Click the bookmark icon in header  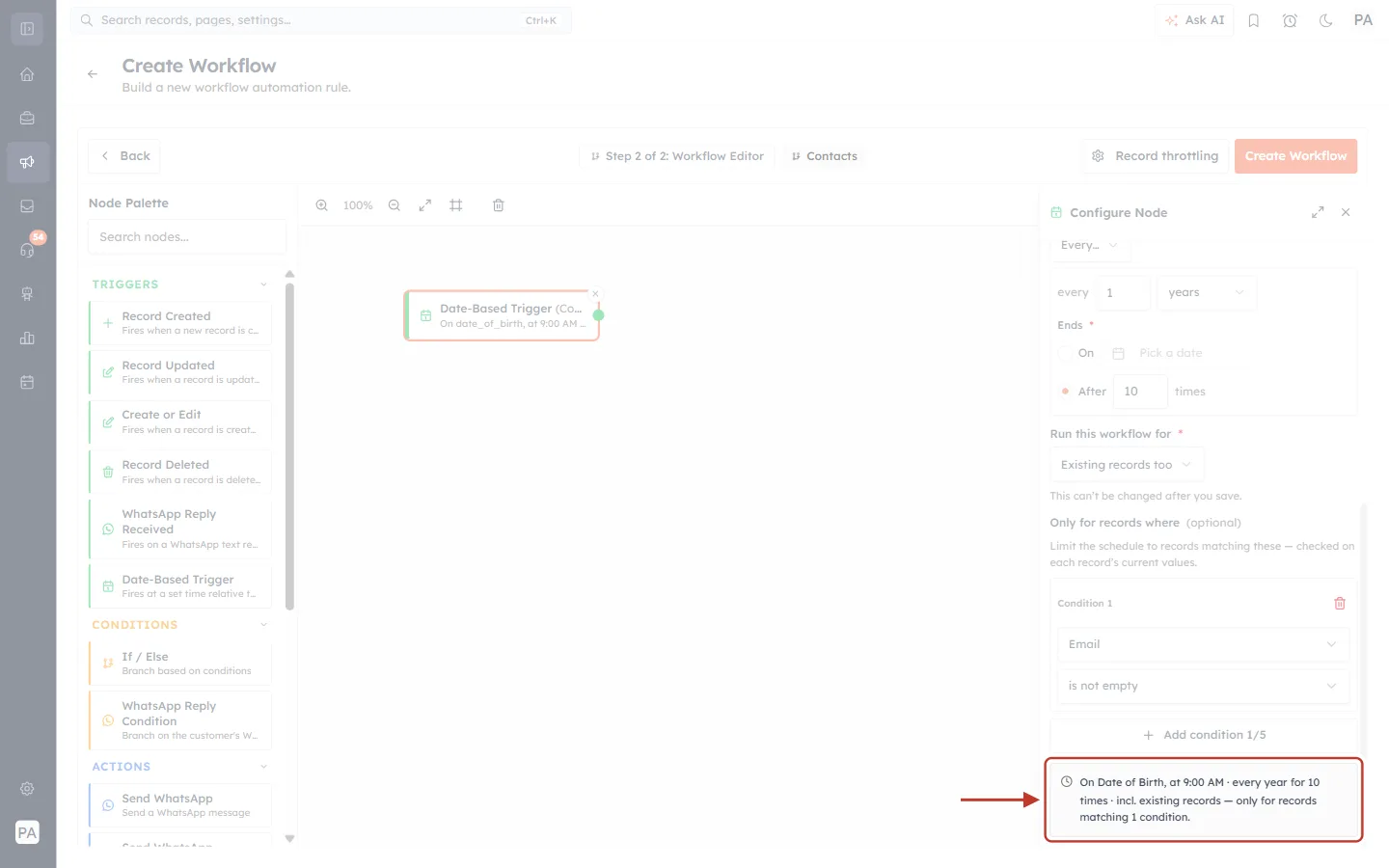tap(1254, 20)
